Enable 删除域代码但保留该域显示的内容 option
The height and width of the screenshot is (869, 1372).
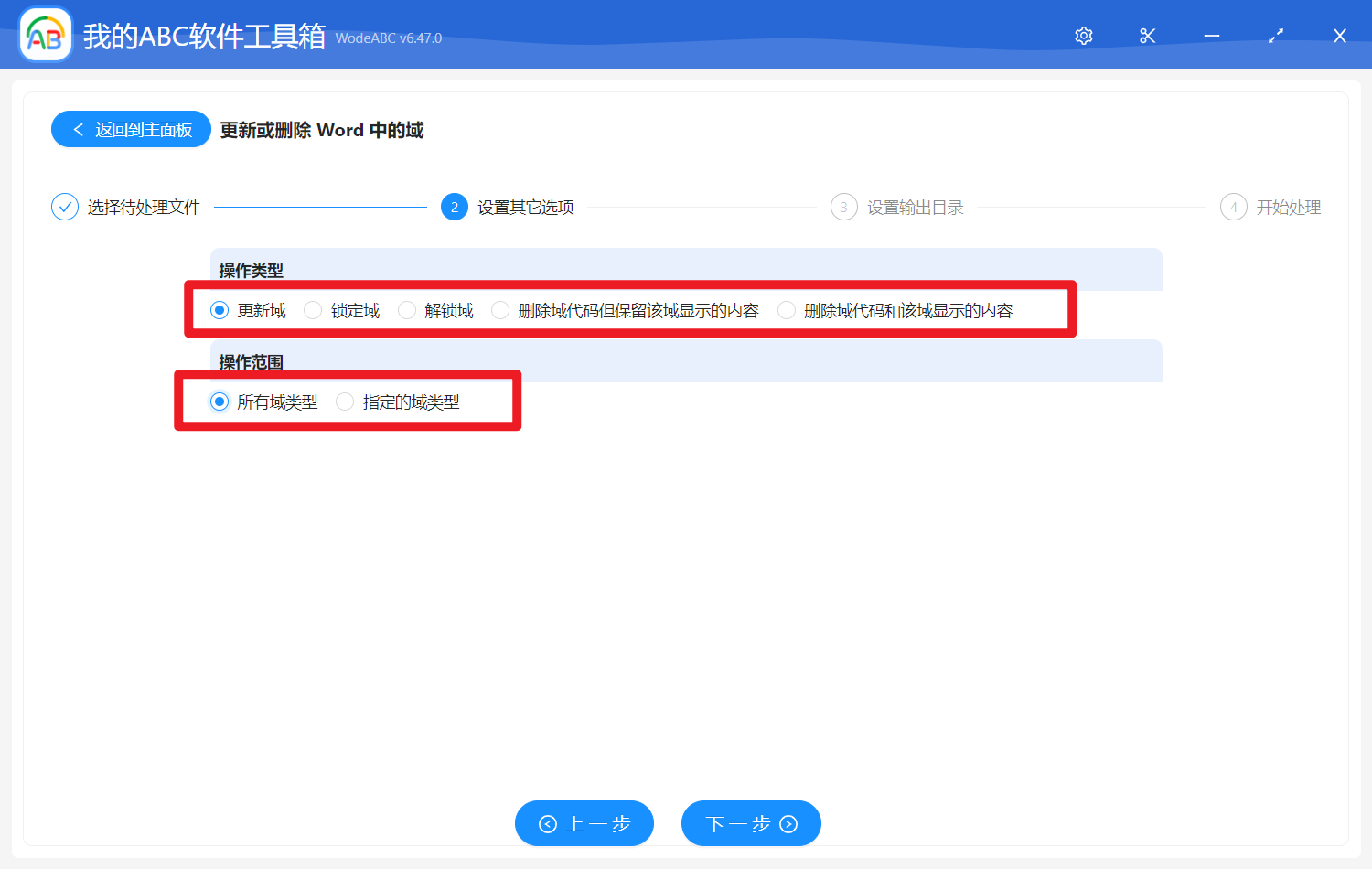pyautogui.click(x=500, y=310)
